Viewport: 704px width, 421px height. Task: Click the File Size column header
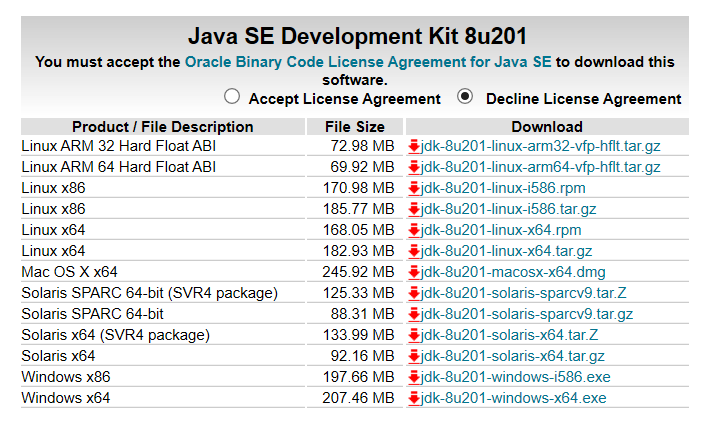pyautogui.click(x=355, y=127)
